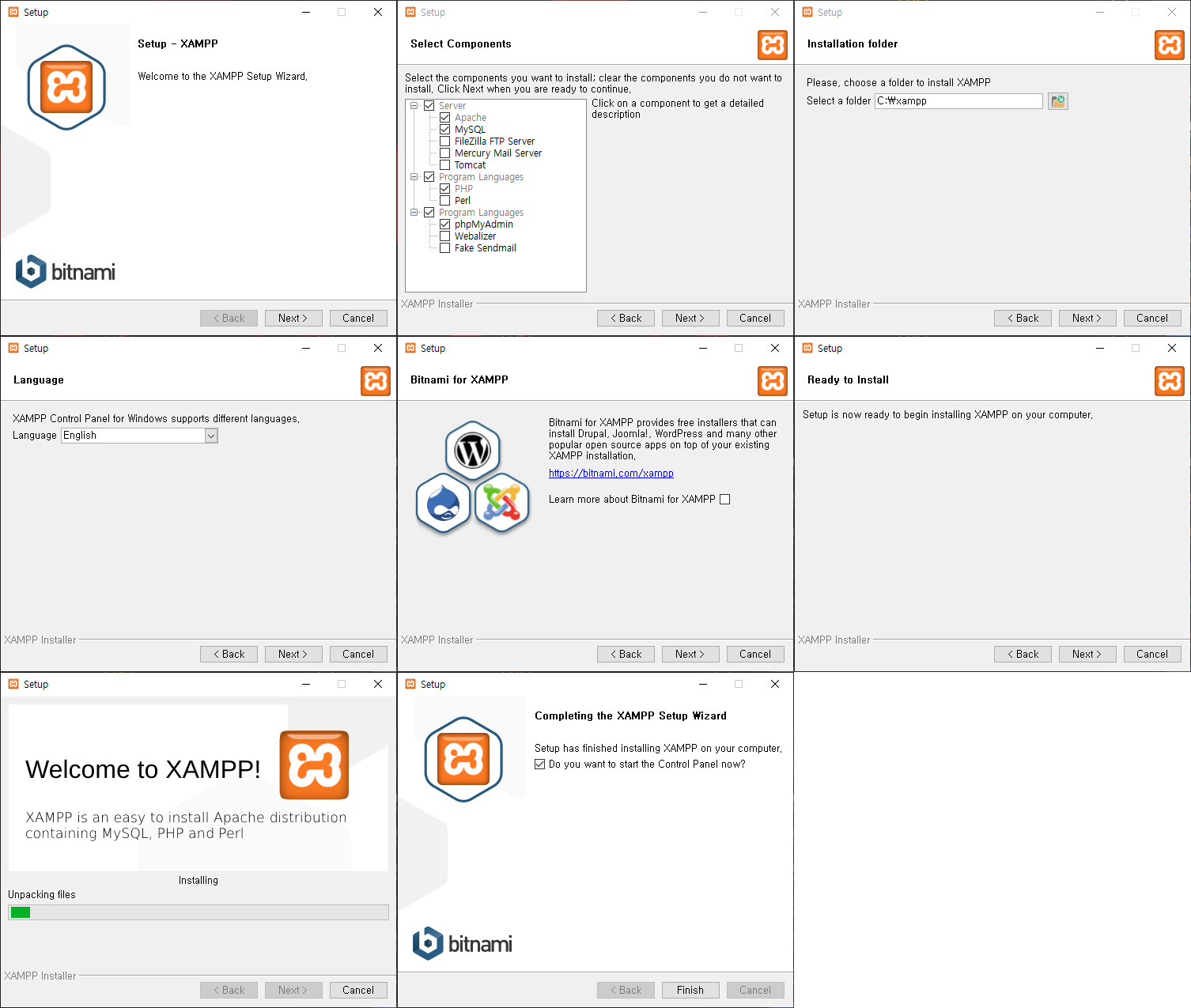
Task: Click Back in the Ready to Install window
Action: [x=1023, y=655]
